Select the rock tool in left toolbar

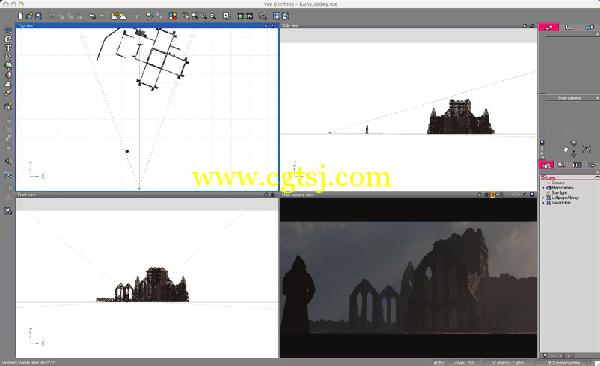(x=8, y=75)
